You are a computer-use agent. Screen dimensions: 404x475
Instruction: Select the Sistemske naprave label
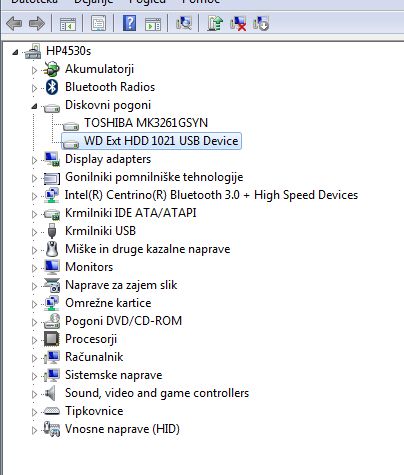(x=114, y=375)
